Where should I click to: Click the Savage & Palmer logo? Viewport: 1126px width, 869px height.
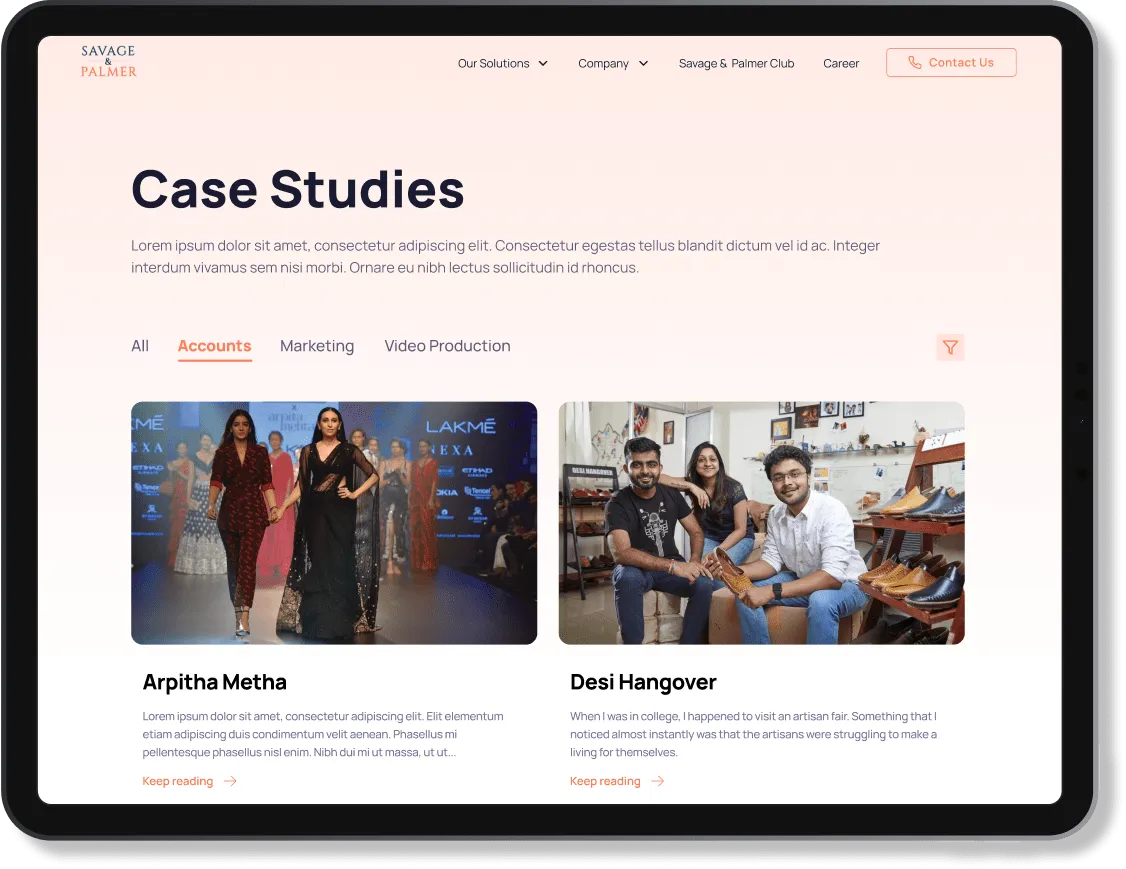pos(108,60)
